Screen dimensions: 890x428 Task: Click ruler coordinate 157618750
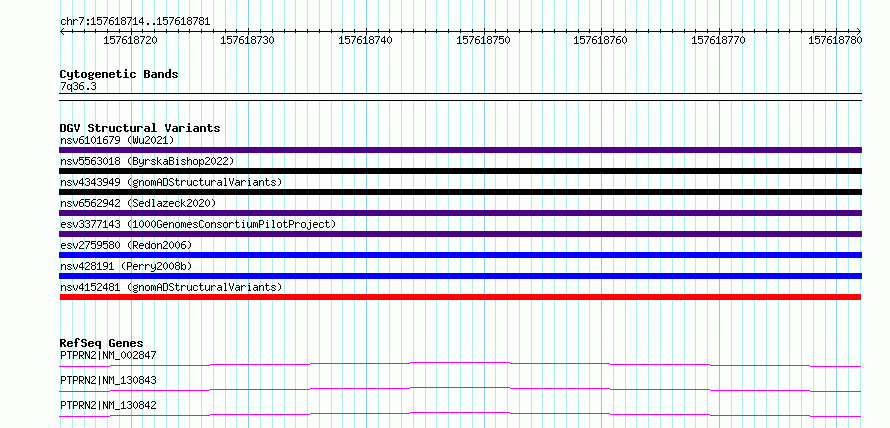pos(483,40)
